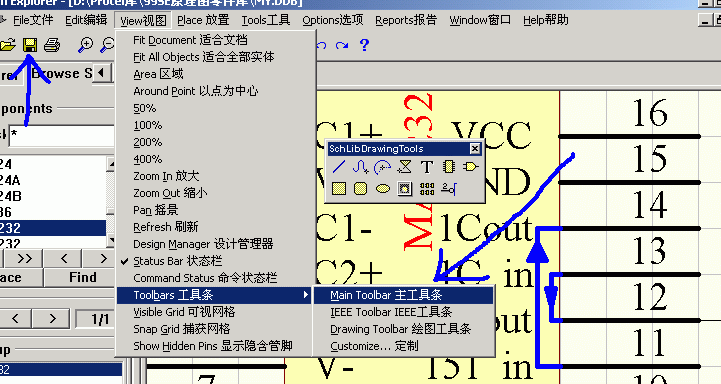Click the blue Help question mark icon
The image size is (721, 384).
click(x=364, y=45)
